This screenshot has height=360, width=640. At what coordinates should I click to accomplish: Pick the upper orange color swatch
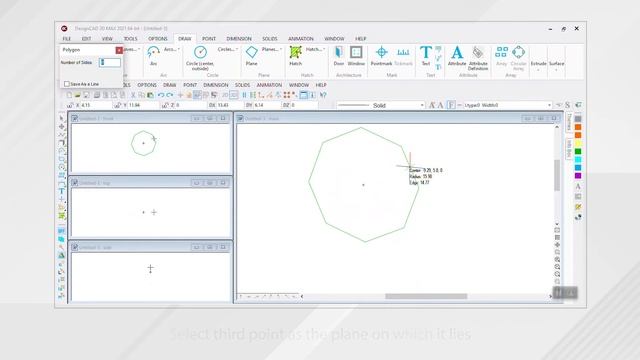[x=578, y=127]
